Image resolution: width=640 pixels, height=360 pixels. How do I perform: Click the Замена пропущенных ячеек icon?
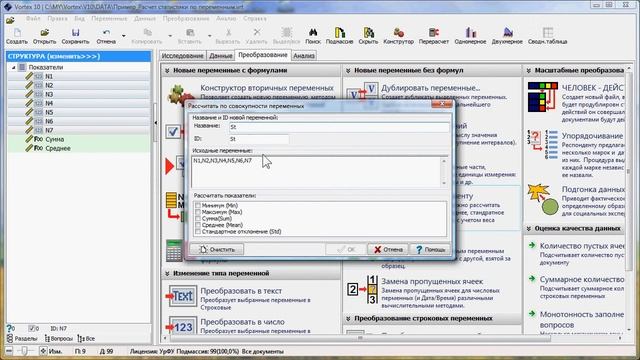coord(363,290)
